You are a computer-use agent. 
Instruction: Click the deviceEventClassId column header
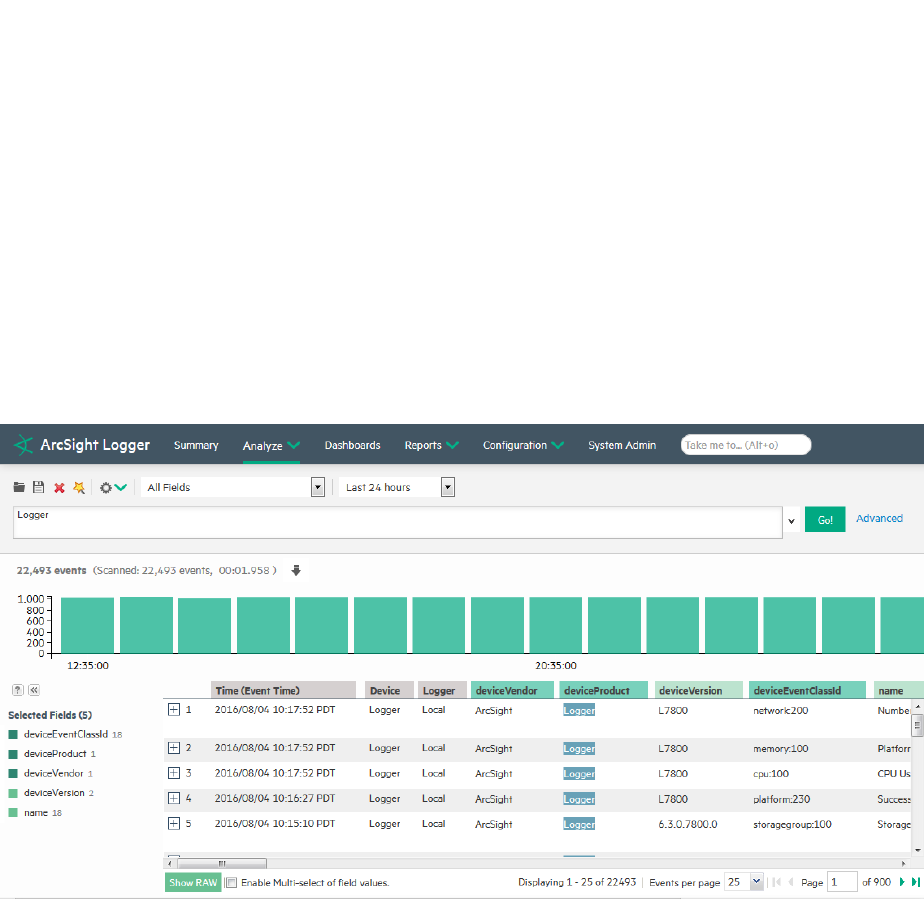[x=807, y=690]
